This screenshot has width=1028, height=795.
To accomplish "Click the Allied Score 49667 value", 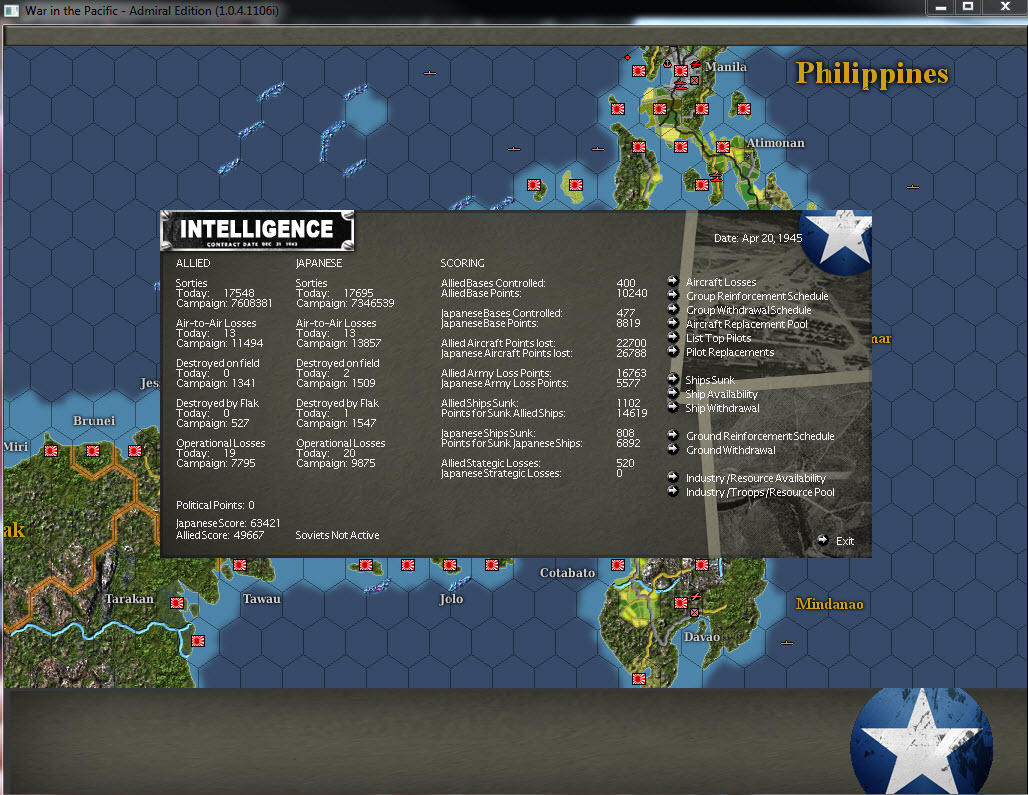I will click(248, 535).
